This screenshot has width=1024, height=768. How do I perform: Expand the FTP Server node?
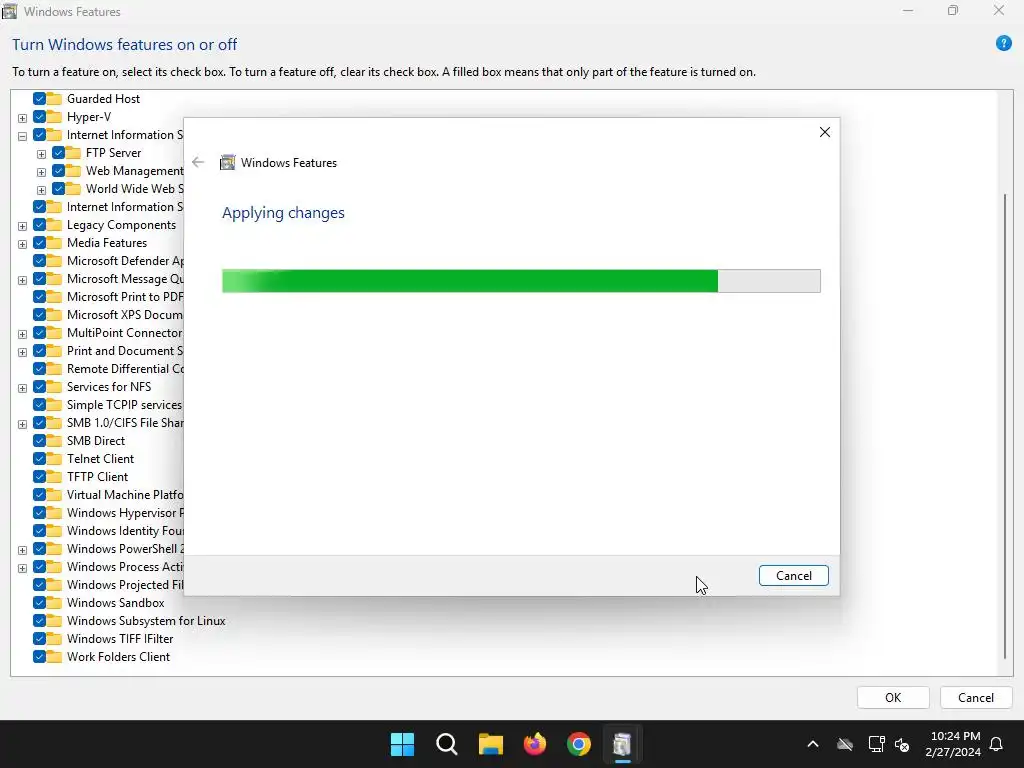click(41, 154)
